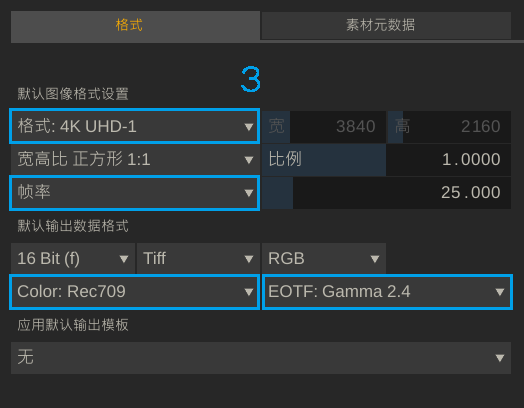Screen dimensions: 524x408
Task: Open the 素材元数据 tab
Action: click(386, 26)
